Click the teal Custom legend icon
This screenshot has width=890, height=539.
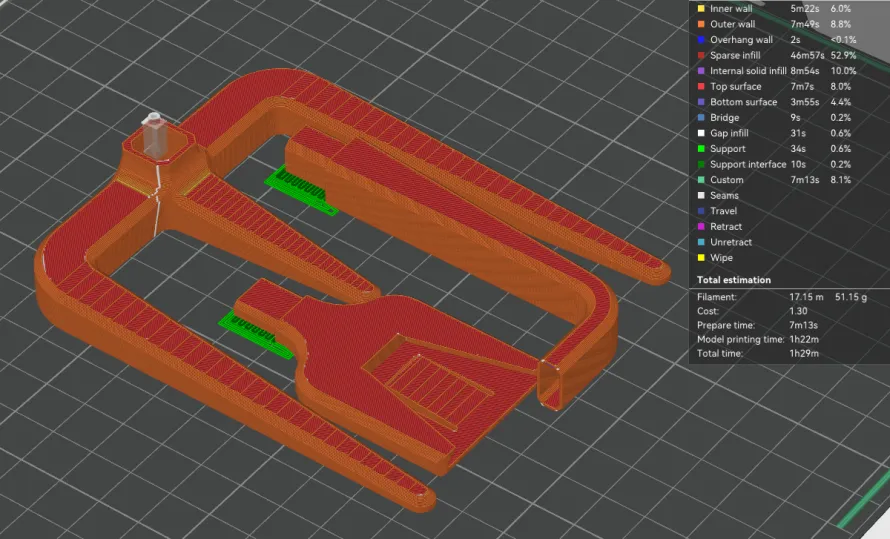[x=701, y=180]
